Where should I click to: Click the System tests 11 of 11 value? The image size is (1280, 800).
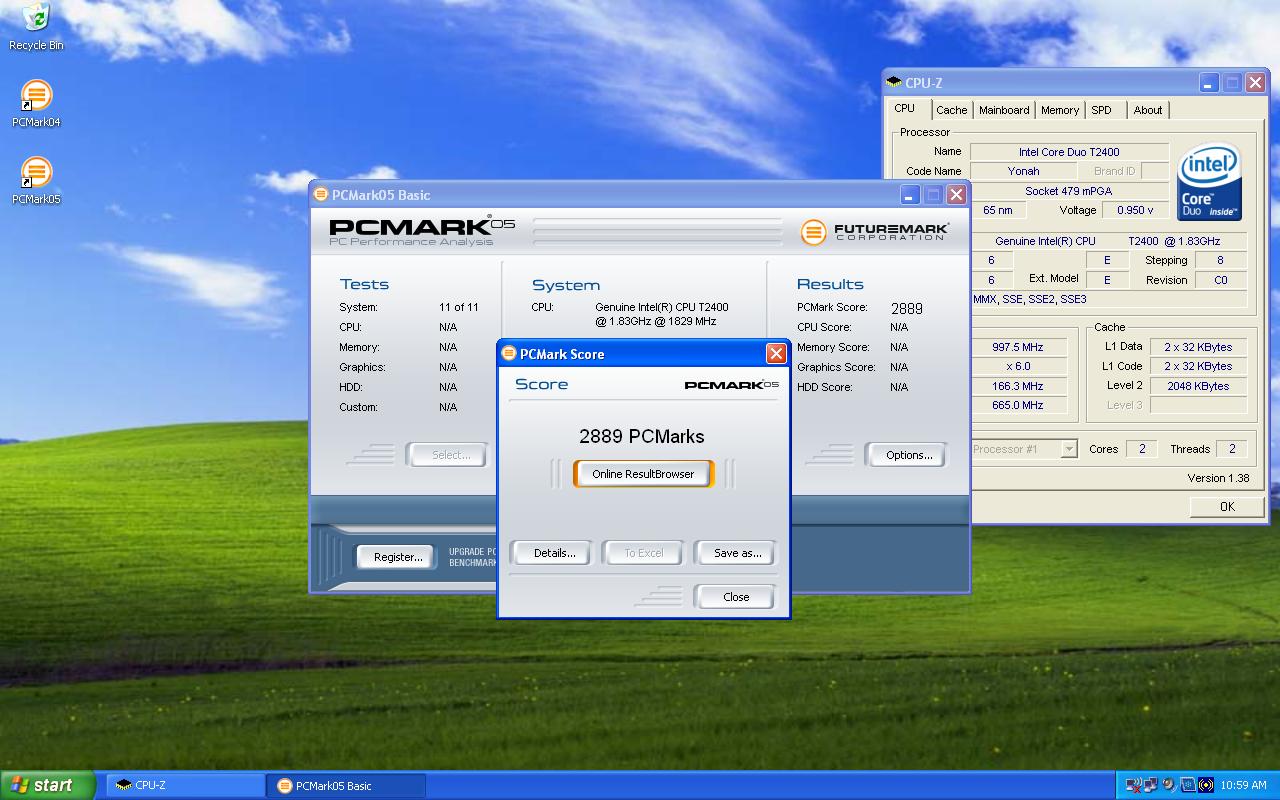click(x=459, y=307)
